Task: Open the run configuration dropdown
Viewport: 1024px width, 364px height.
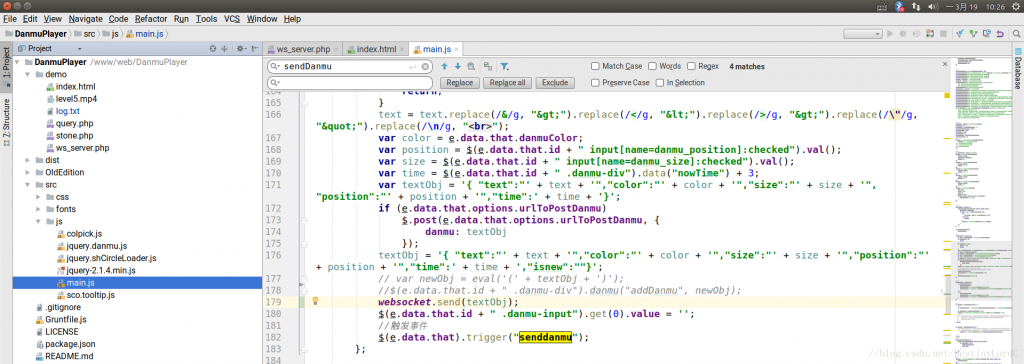Action: (x=862, y=33)
